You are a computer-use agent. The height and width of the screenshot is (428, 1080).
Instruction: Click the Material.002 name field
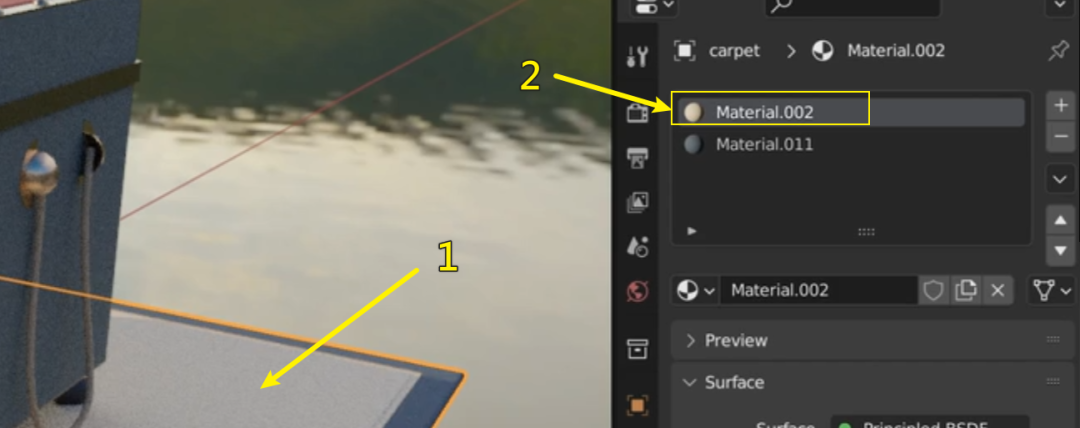point(818,291)
